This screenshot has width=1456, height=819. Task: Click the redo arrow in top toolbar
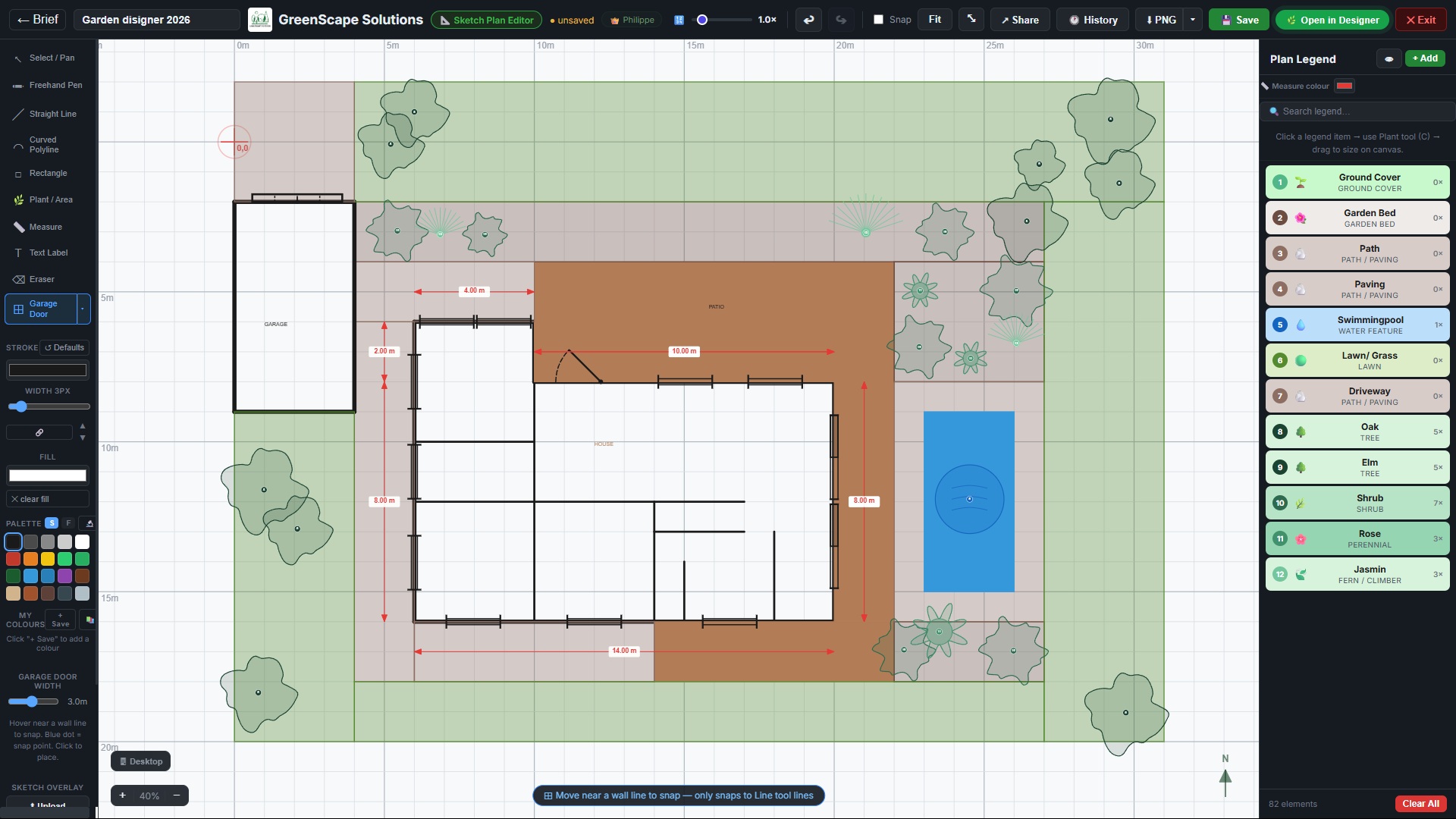pos(841,20)
